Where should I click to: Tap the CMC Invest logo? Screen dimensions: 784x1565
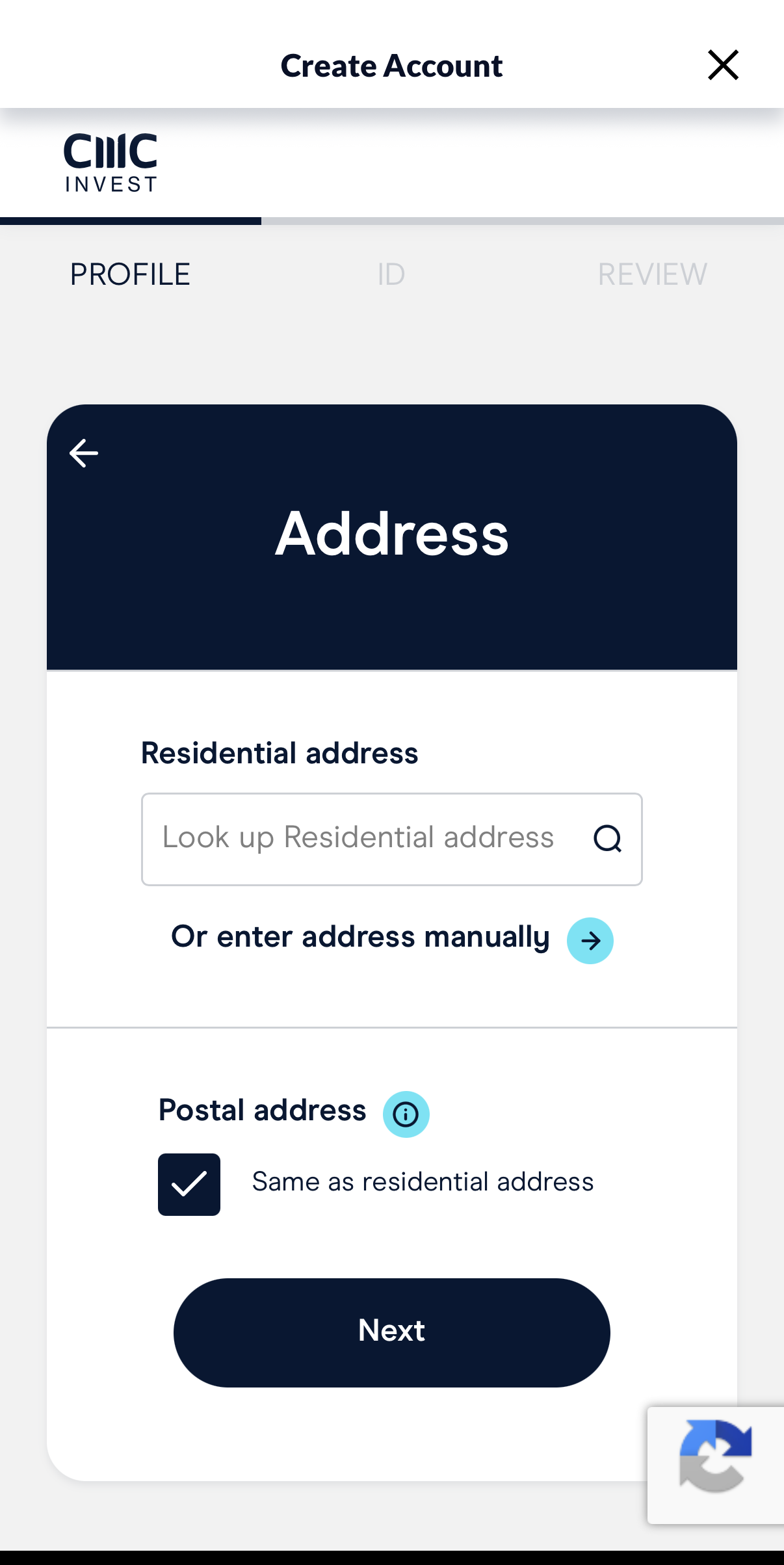click(x=111, y=163)
